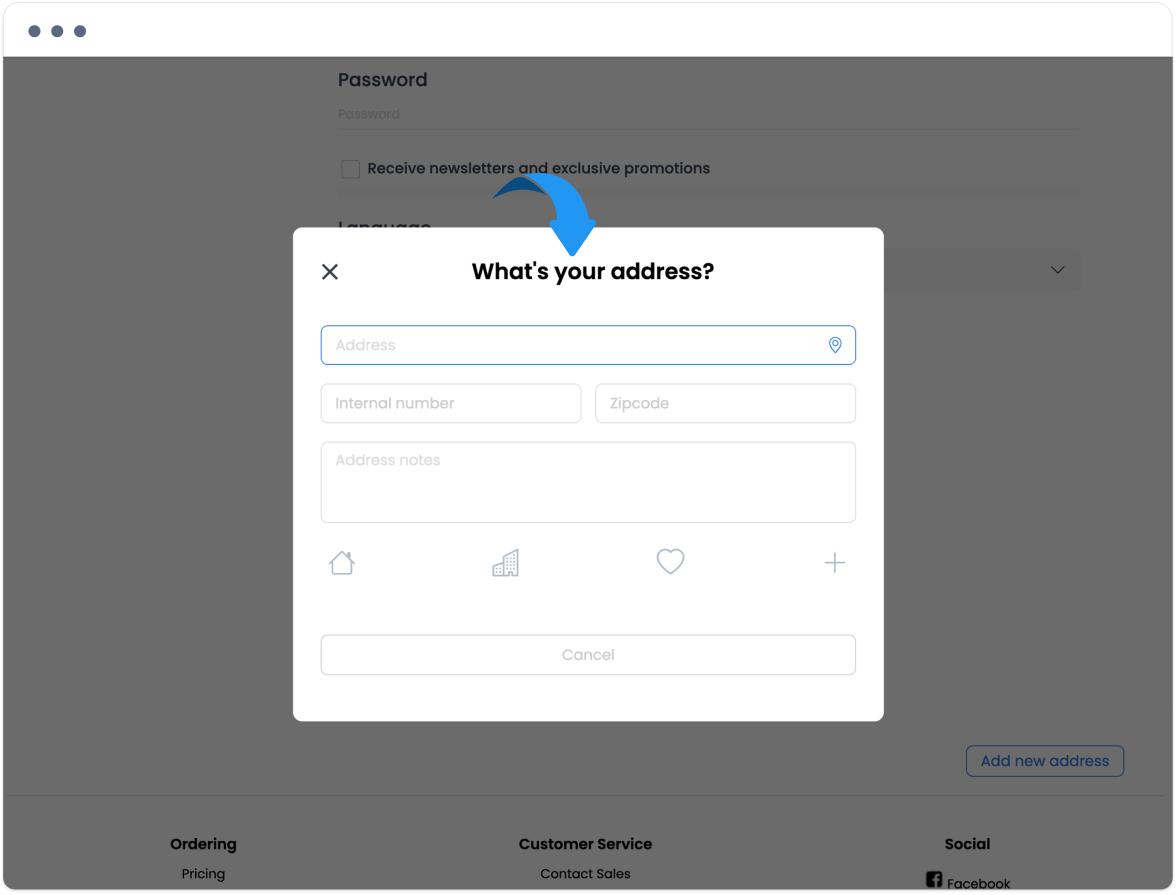Image resolution: width=1176 pixels, height=895 pixels.
Task: Select the plus other address icon
Action: pyautogui.click(x=835, y=563)
